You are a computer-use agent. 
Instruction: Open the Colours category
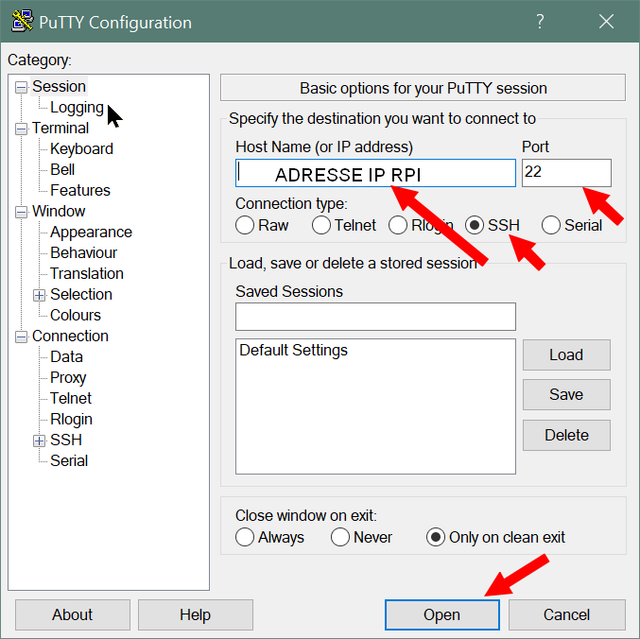click(76, 315)
